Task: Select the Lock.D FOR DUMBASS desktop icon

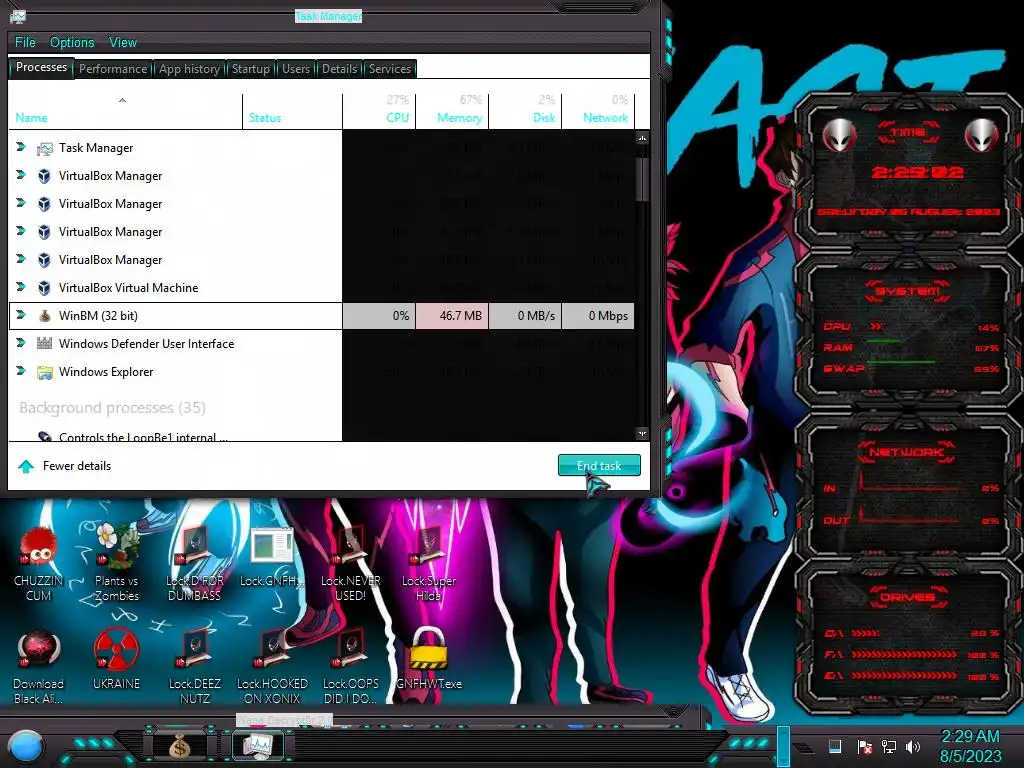Action: 195,563
